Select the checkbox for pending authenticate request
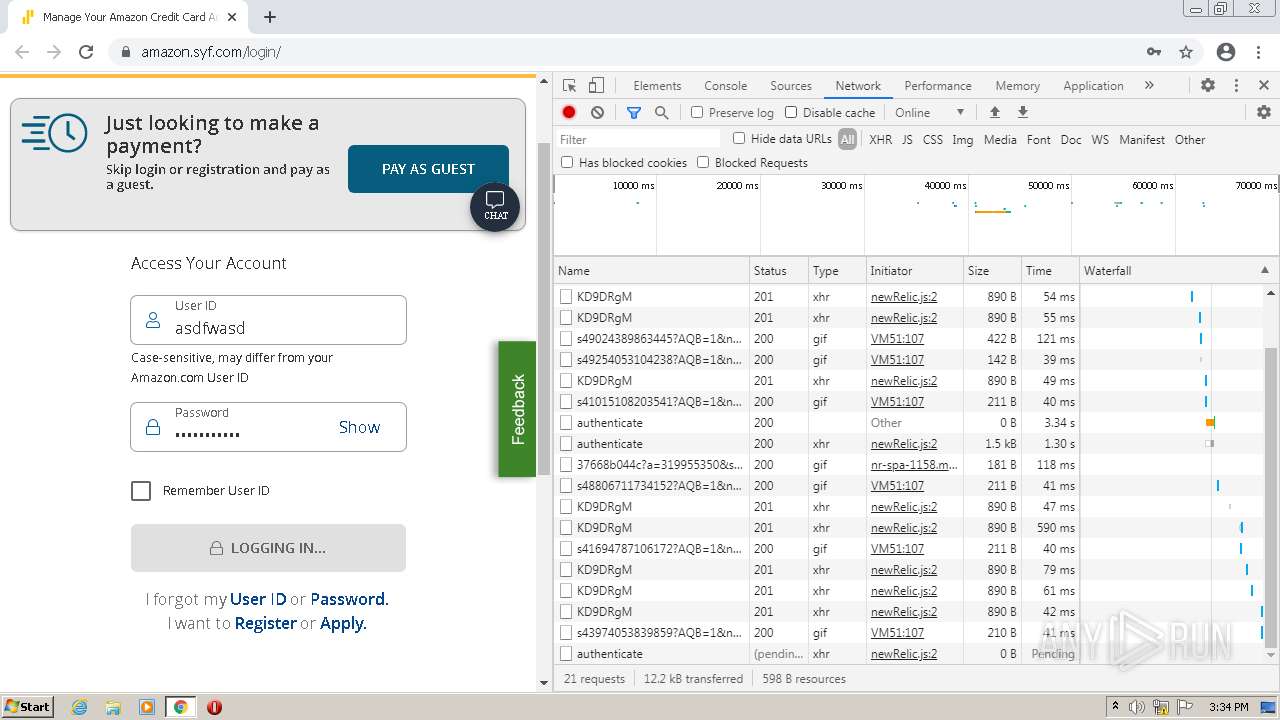Screen dimensions: 1280x720 [x=566, y=654]
